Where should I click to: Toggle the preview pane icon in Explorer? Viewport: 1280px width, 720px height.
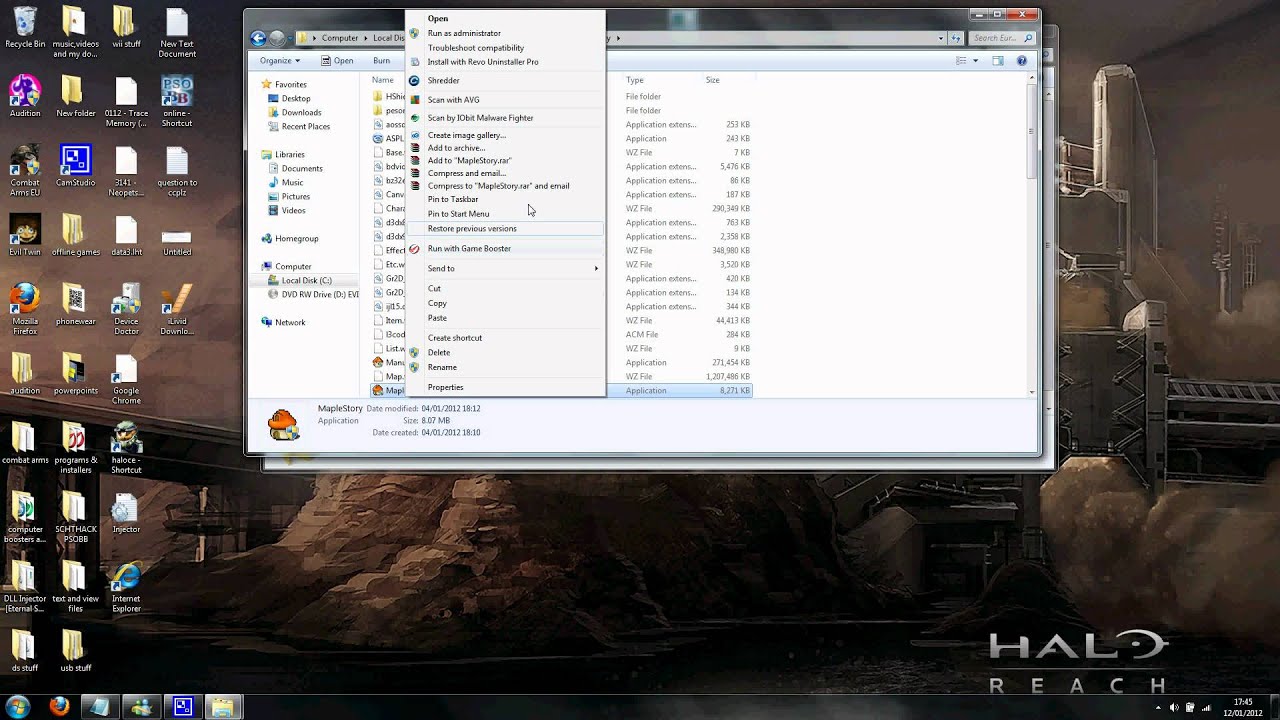pos(997,60)
